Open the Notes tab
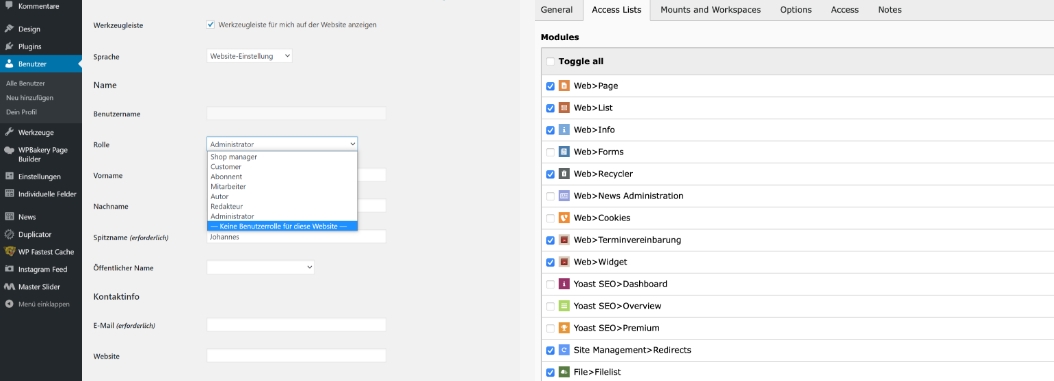The width and height of the screenshot is (1054, 381). click(890, 10)
